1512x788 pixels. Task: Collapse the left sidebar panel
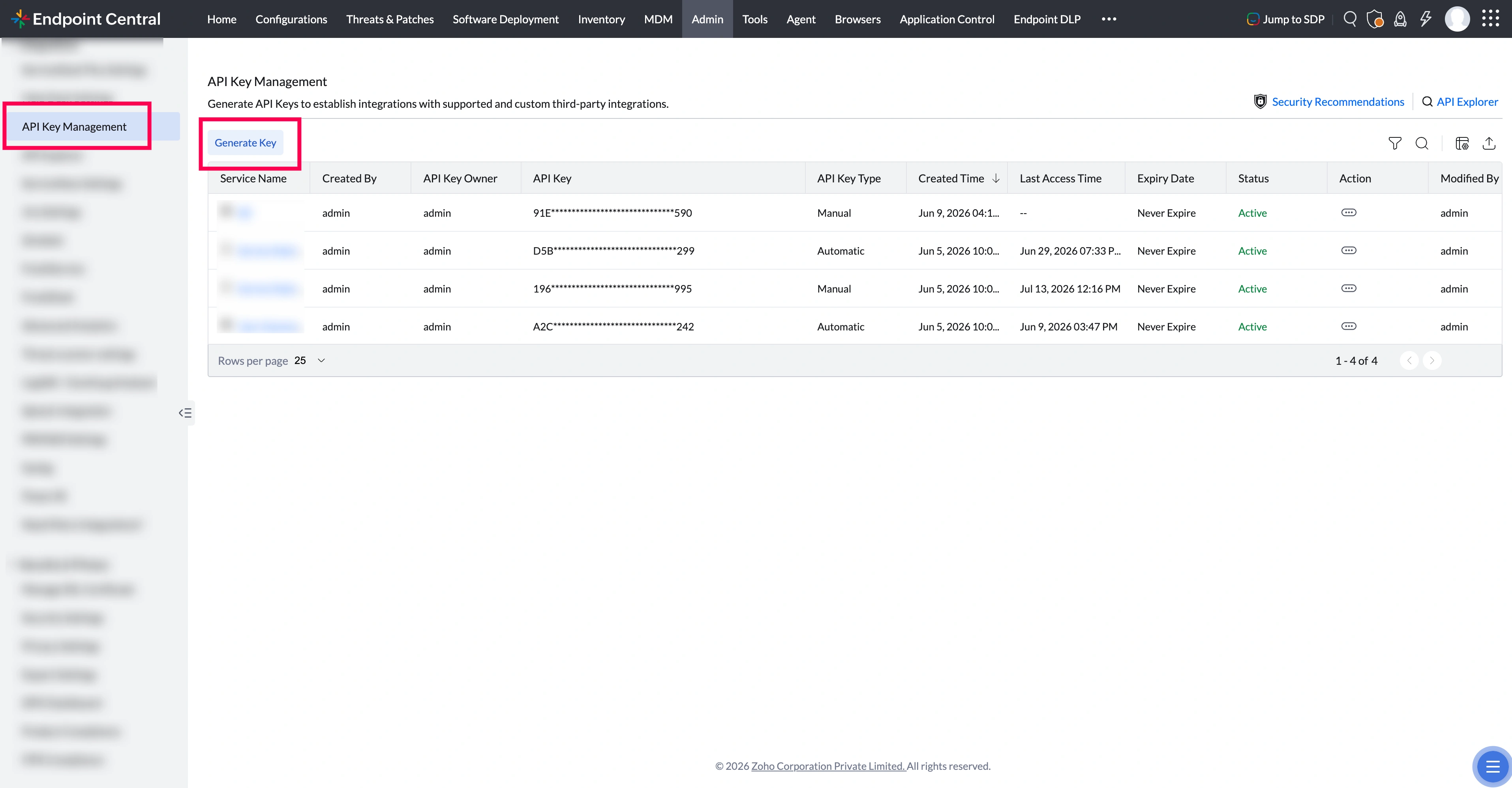click(x=186, y=413)
